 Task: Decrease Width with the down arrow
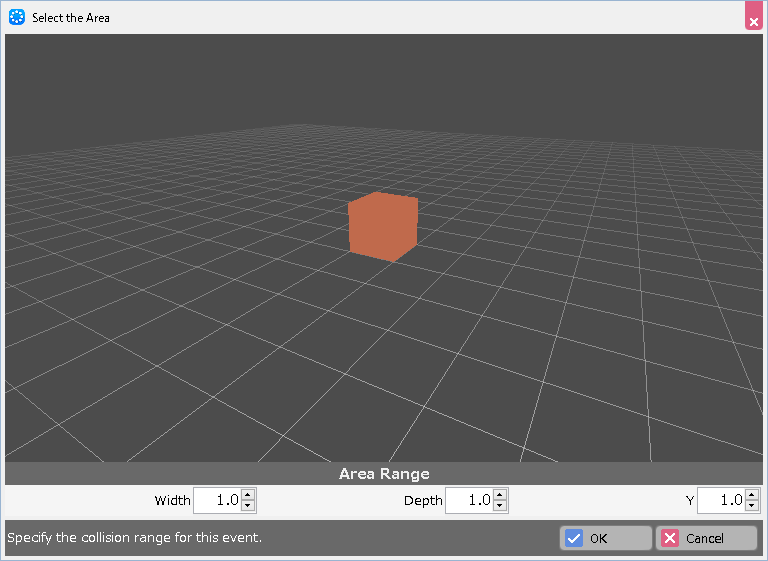249,506
